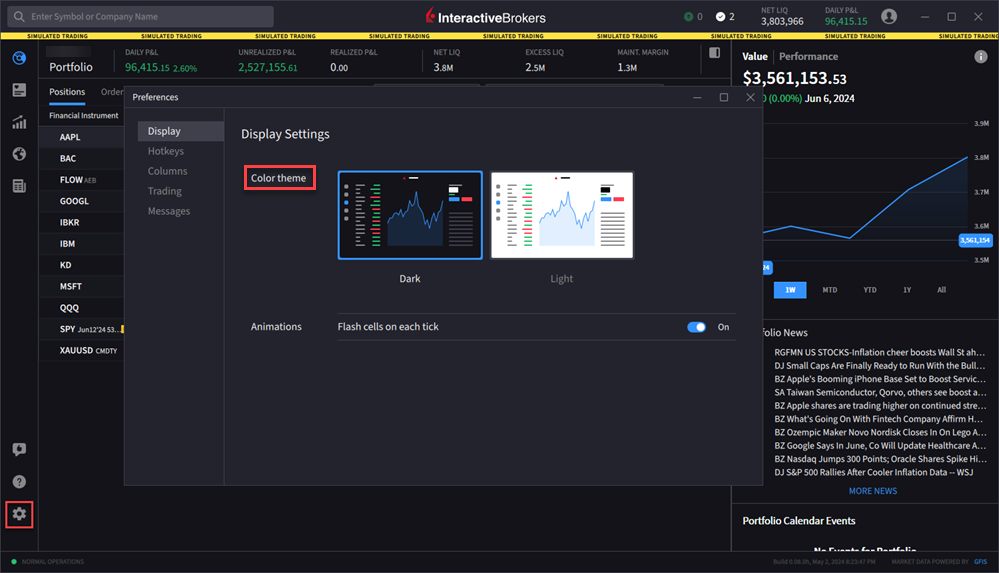Image resolution: width=999 pixels, height=573 pixels.
Task: Click the Normal Operations status indicator
Action: tap(48, 562)
